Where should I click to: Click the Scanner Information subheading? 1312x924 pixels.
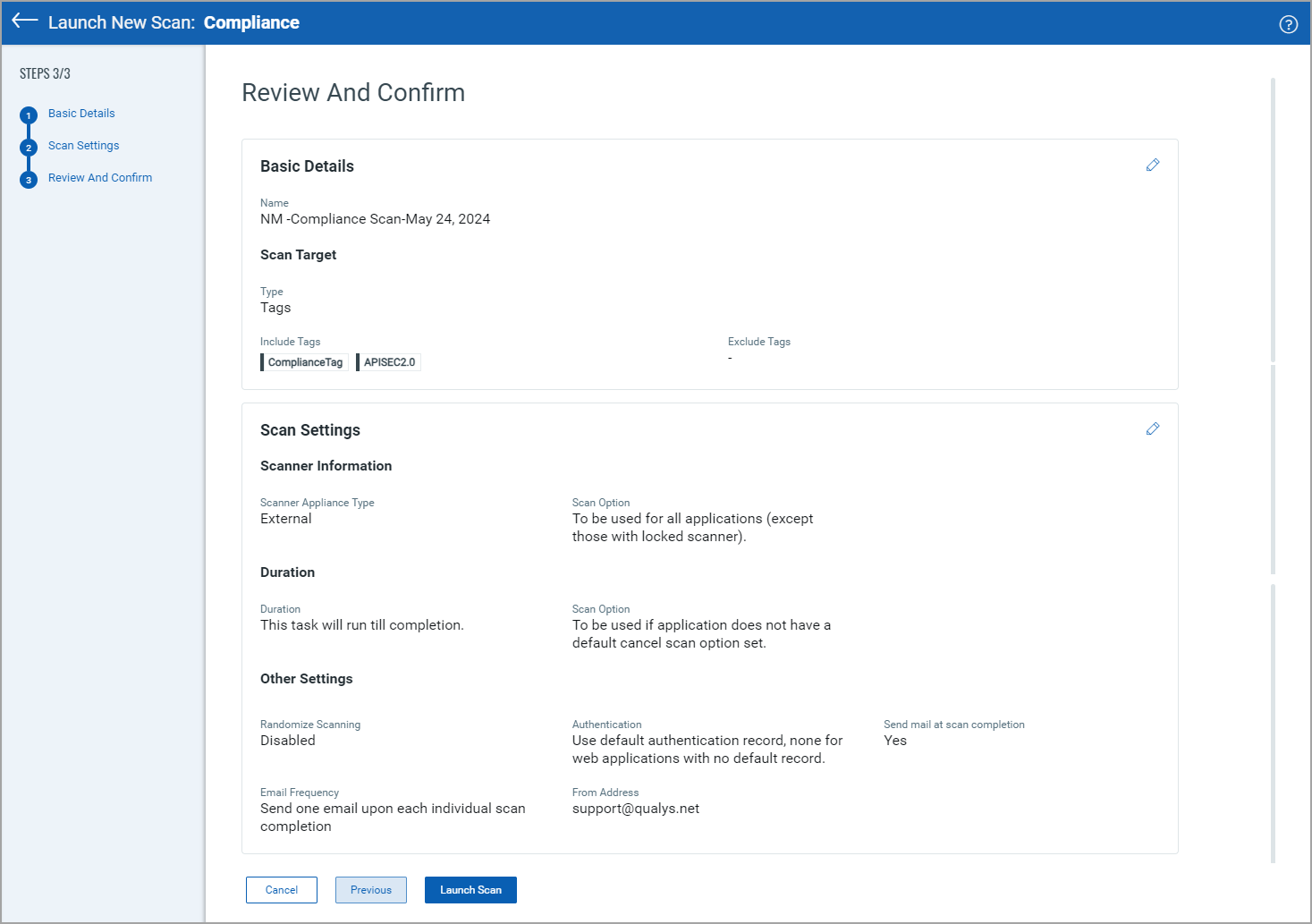click(326, 466)
